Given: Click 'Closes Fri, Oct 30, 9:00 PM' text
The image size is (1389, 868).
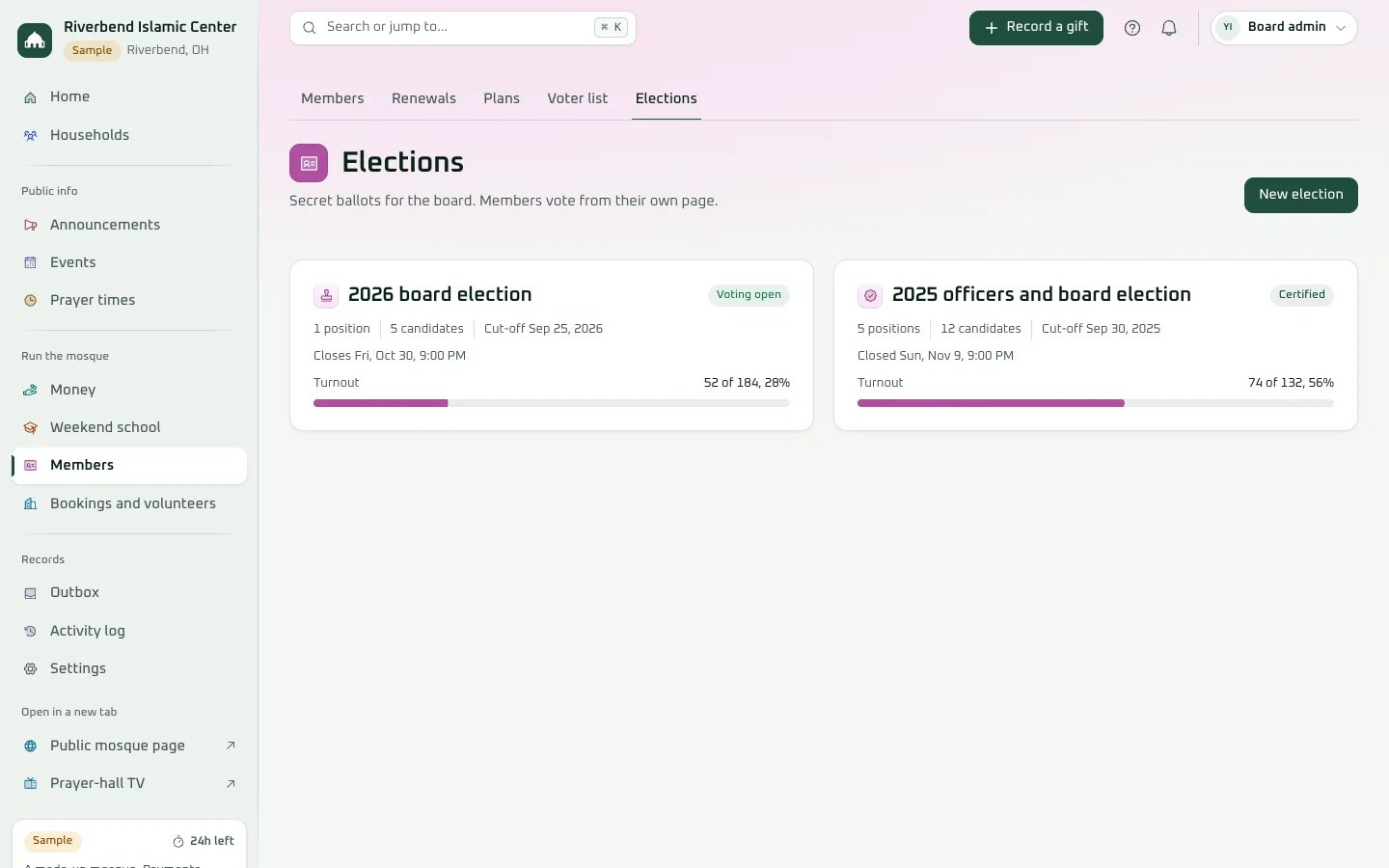Looking at the screenshot, I should pyautogui.click(x=390, y=356).
